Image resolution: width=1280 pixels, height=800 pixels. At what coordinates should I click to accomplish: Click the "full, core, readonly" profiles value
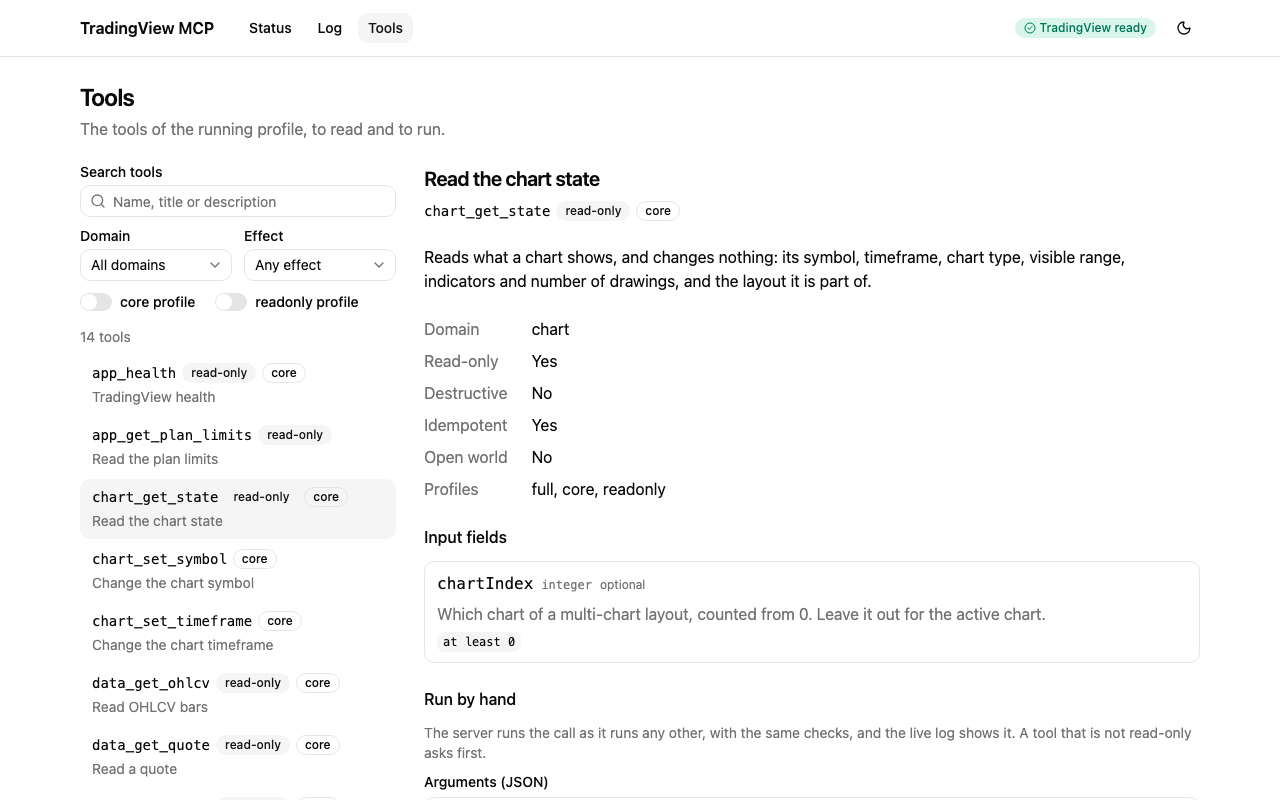(598, 489)
